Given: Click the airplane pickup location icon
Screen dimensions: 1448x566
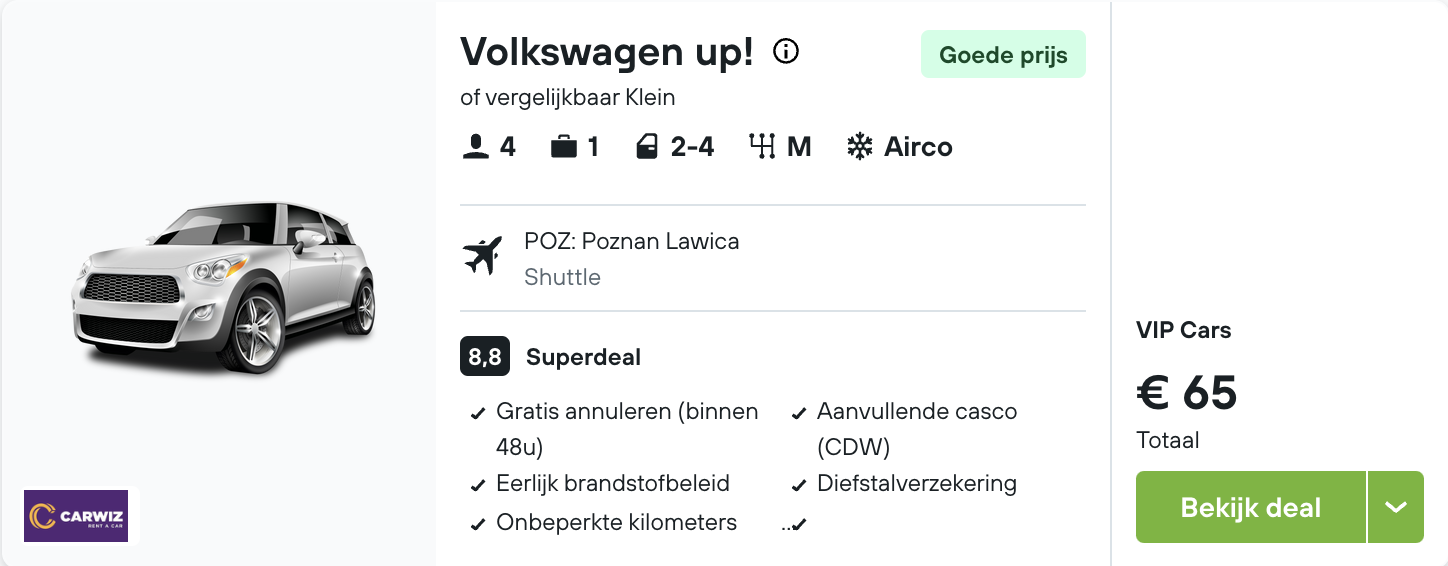Looking at the screenshot, I should coord(482,257).
